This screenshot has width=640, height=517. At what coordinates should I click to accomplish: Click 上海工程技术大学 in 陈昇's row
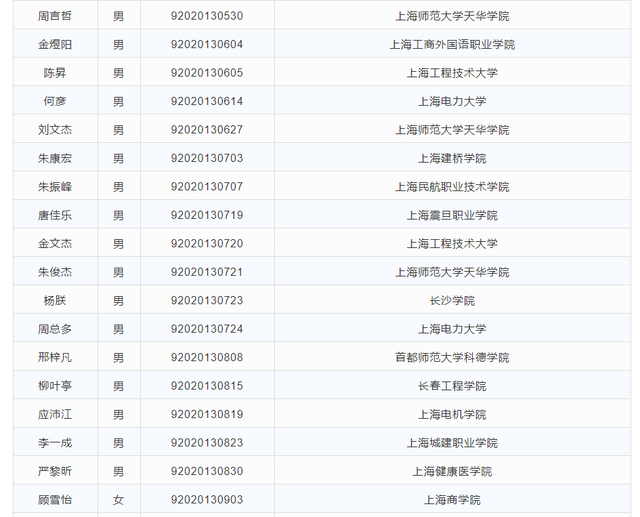click(x=452, y=73)
